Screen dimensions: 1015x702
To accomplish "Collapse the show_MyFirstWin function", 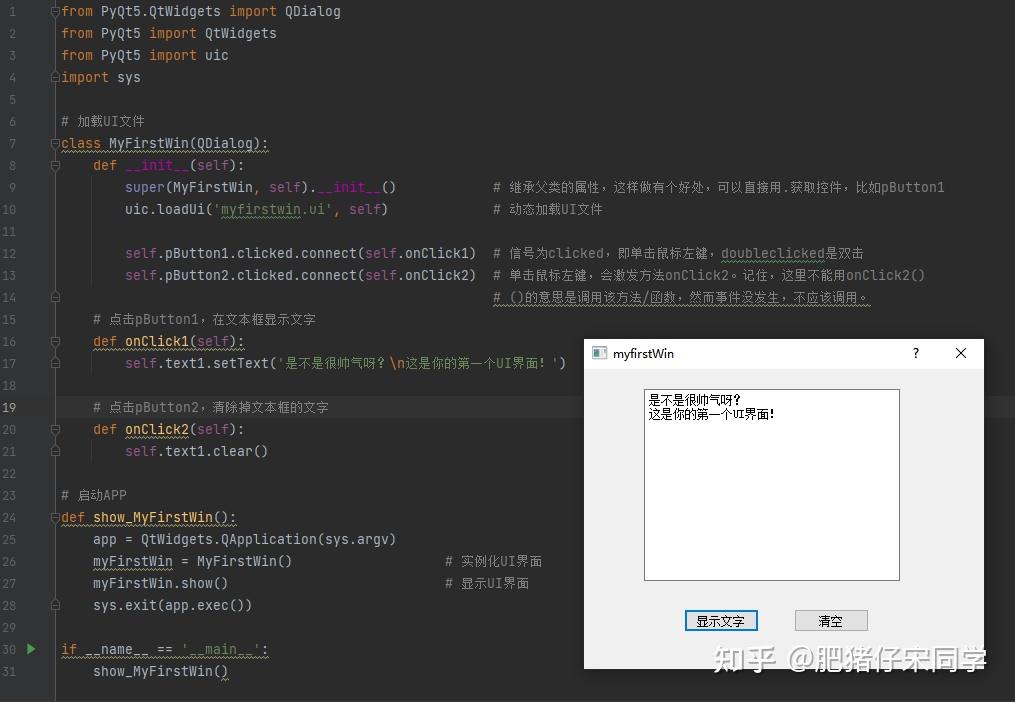I will (55, 517).
